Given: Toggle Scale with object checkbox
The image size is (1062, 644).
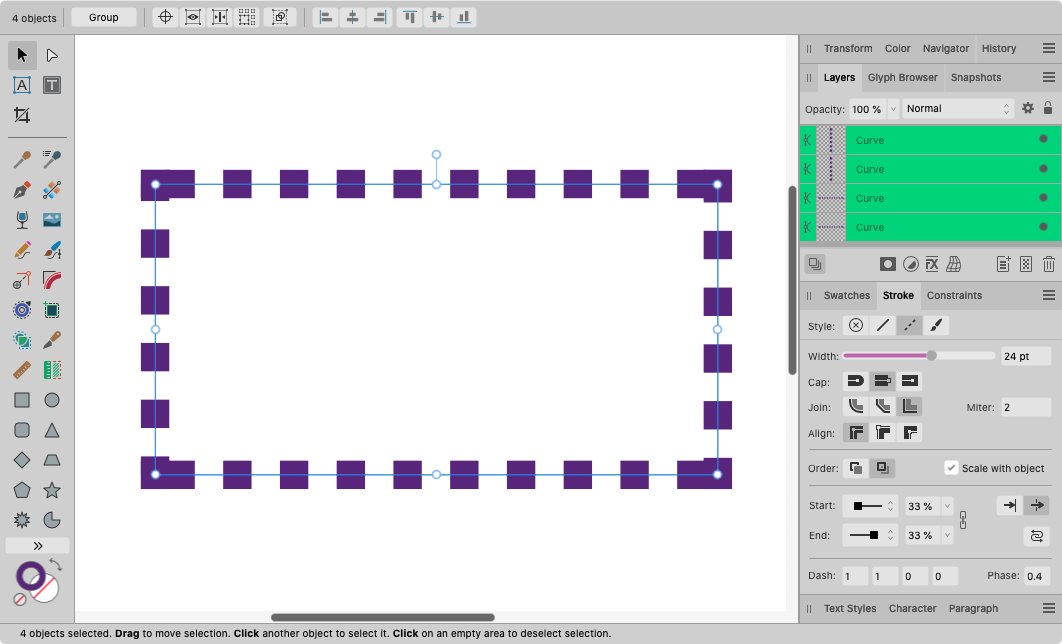Looking at the screenshot, I should pos(951,468).
